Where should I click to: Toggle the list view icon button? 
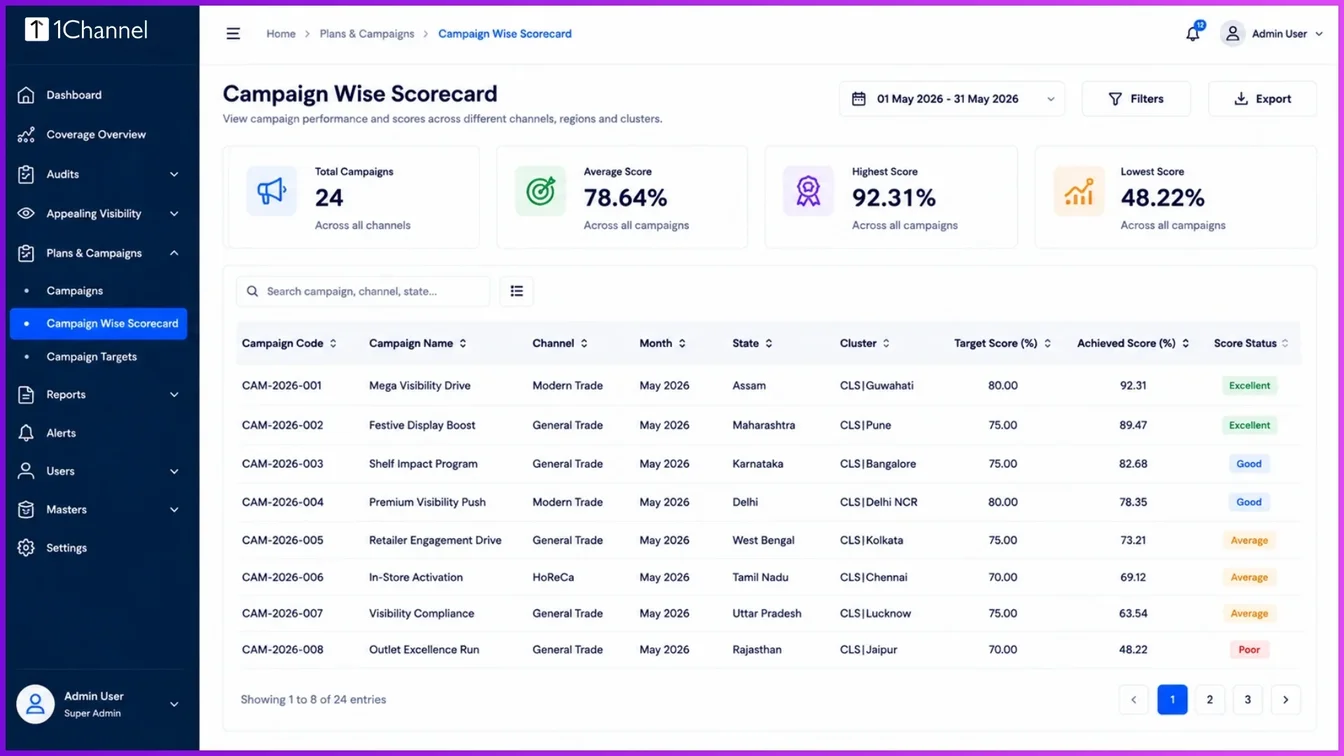(x=517, y=291)
